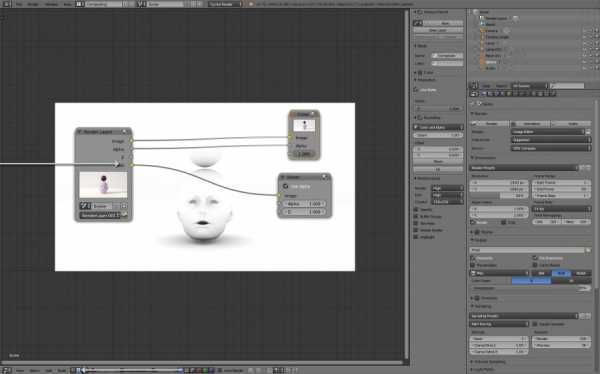Open the file format dropdown in Output
The image size is (600, 374).
tap(499, 273)
